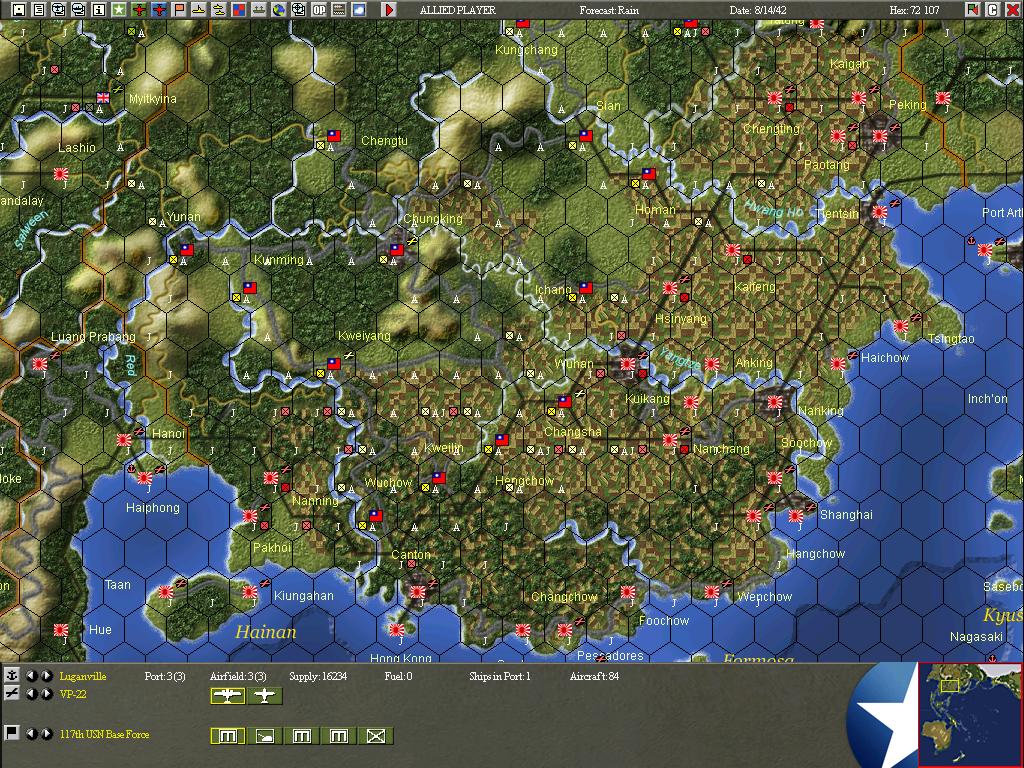1024x768 pixels.
Task: Select the infantry crossed-box unit icon
Action: [376, 736]
